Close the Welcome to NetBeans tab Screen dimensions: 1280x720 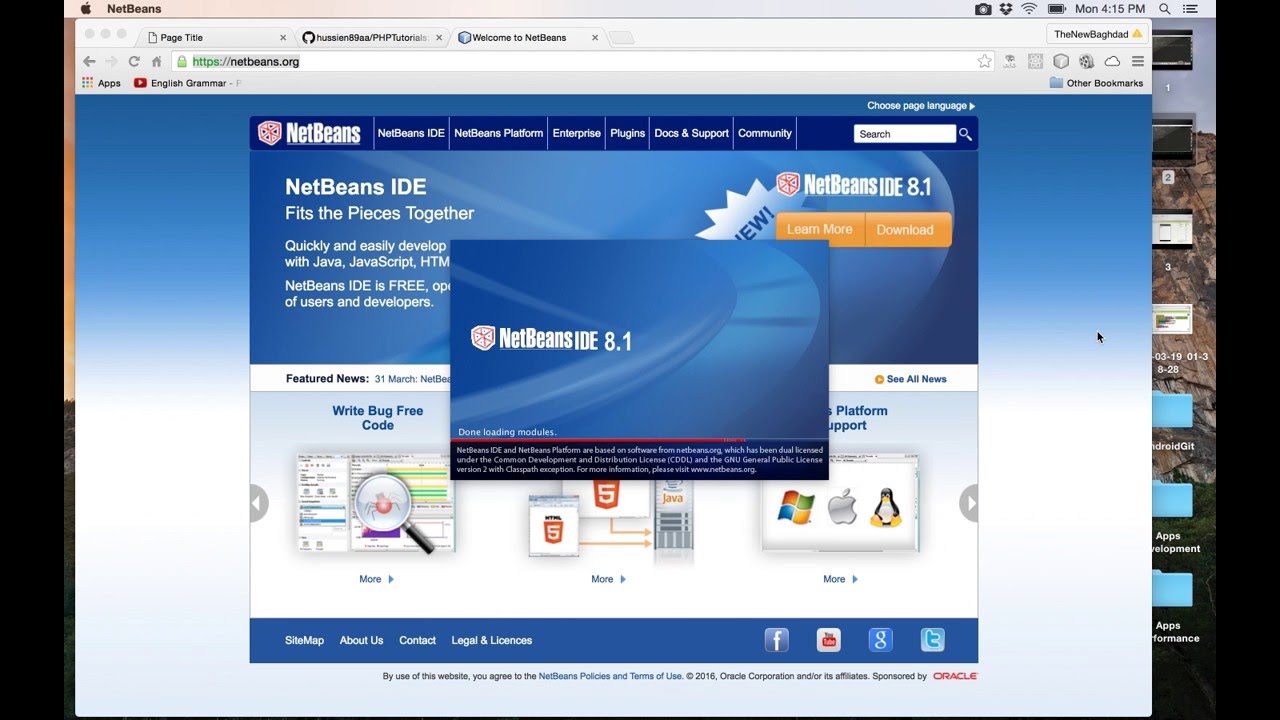pos(595,37)
